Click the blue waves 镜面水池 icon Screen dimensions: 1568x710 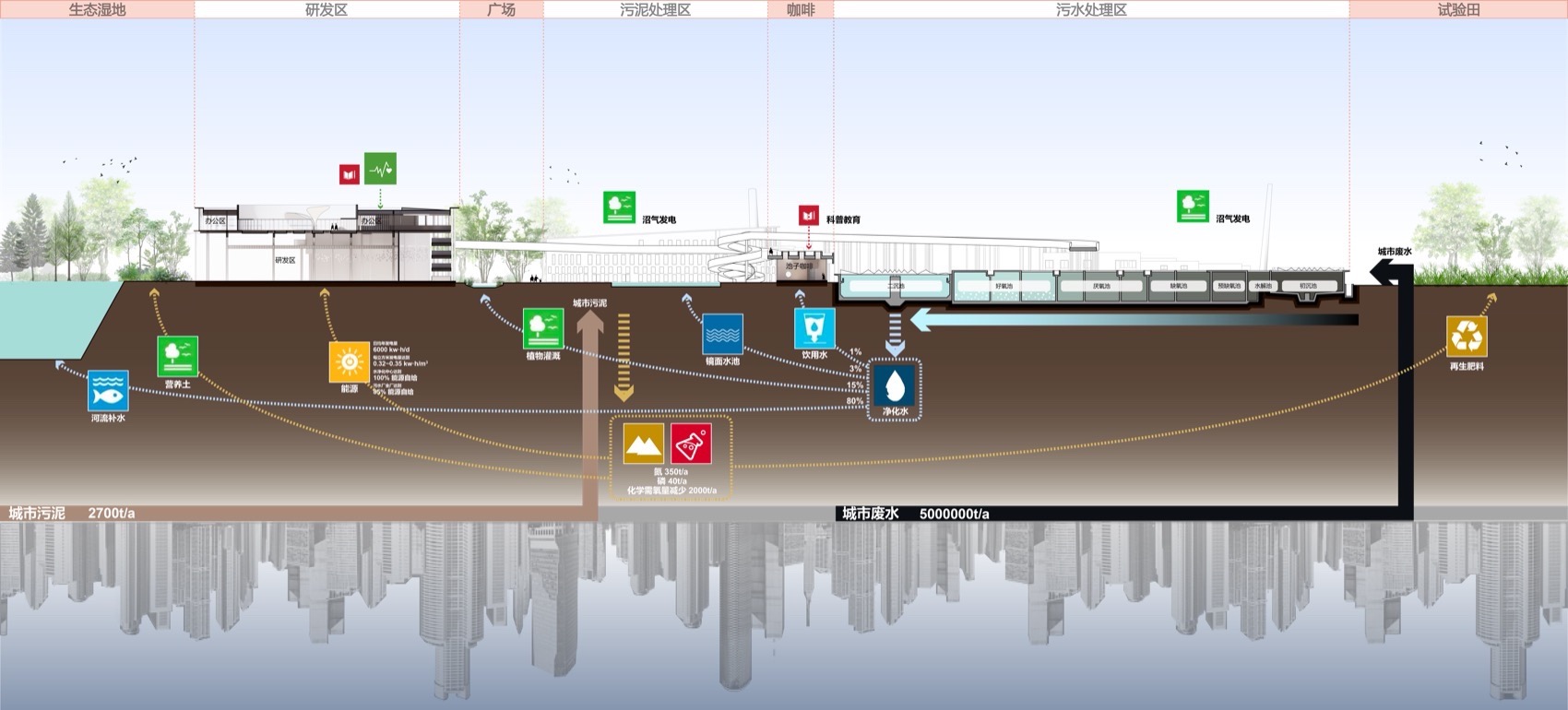pos(722,335)
